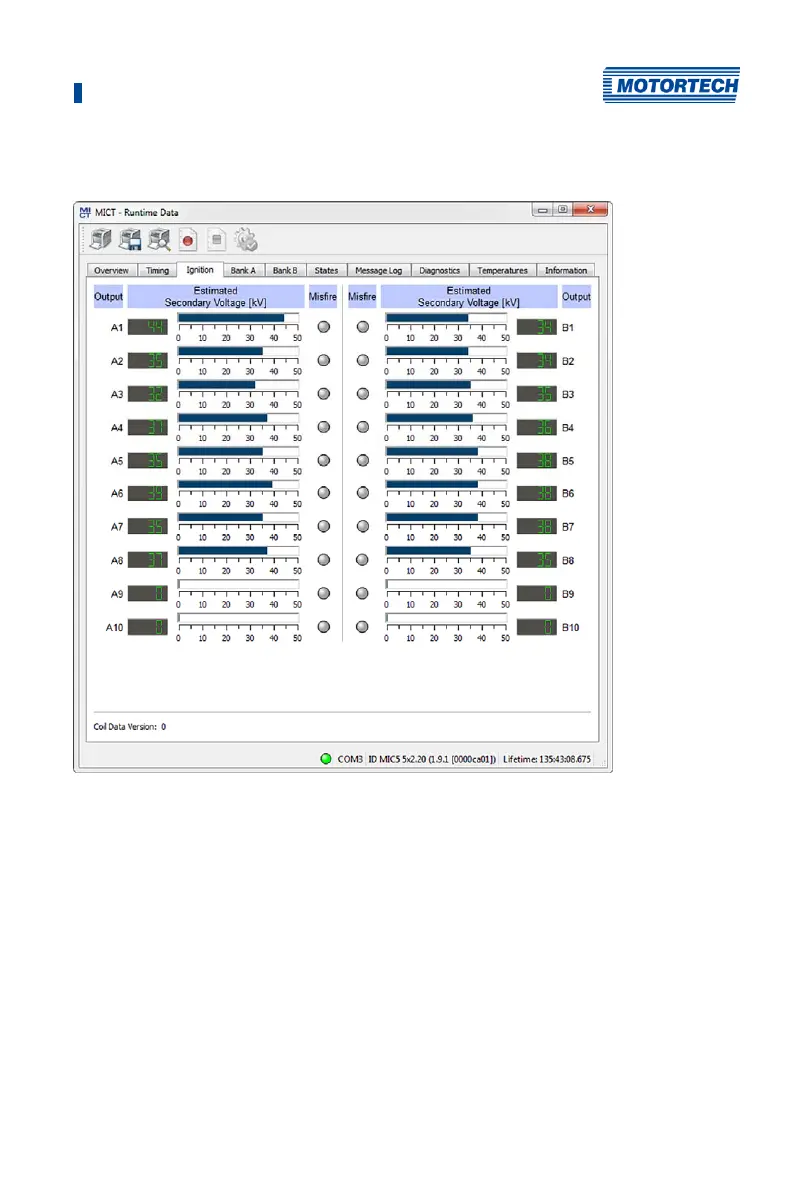
Task: Click the left Output column header
Action: tap(109, 297)
